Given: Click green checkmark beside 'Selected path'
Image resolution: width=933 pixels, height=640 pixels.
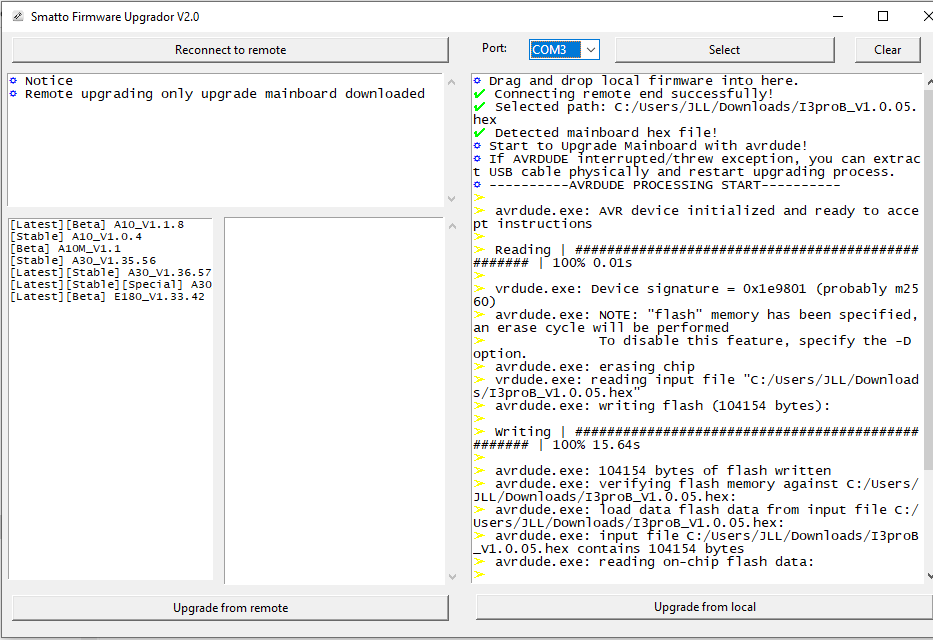Looking at the screenshot, I should (x=480, y=106).
